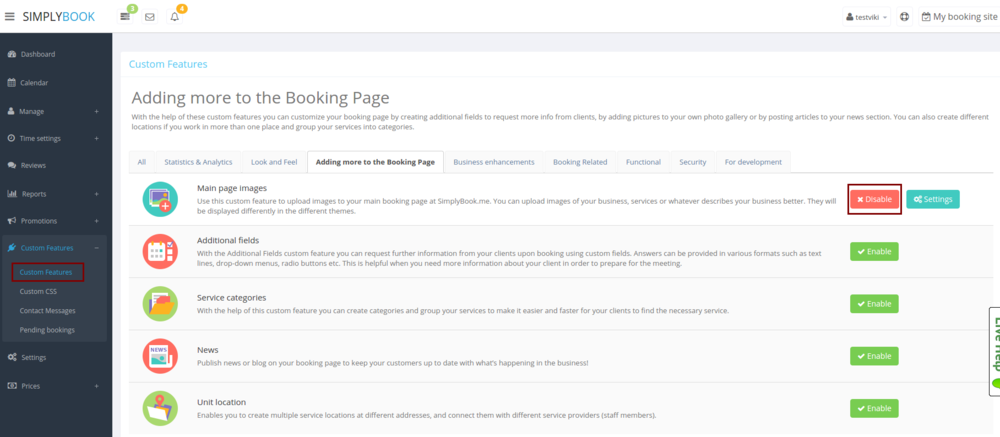This screenshot has height=437, width=1000.
Task: Open the My booking site link
Action: pyautogui.click(x=959, y=17)
